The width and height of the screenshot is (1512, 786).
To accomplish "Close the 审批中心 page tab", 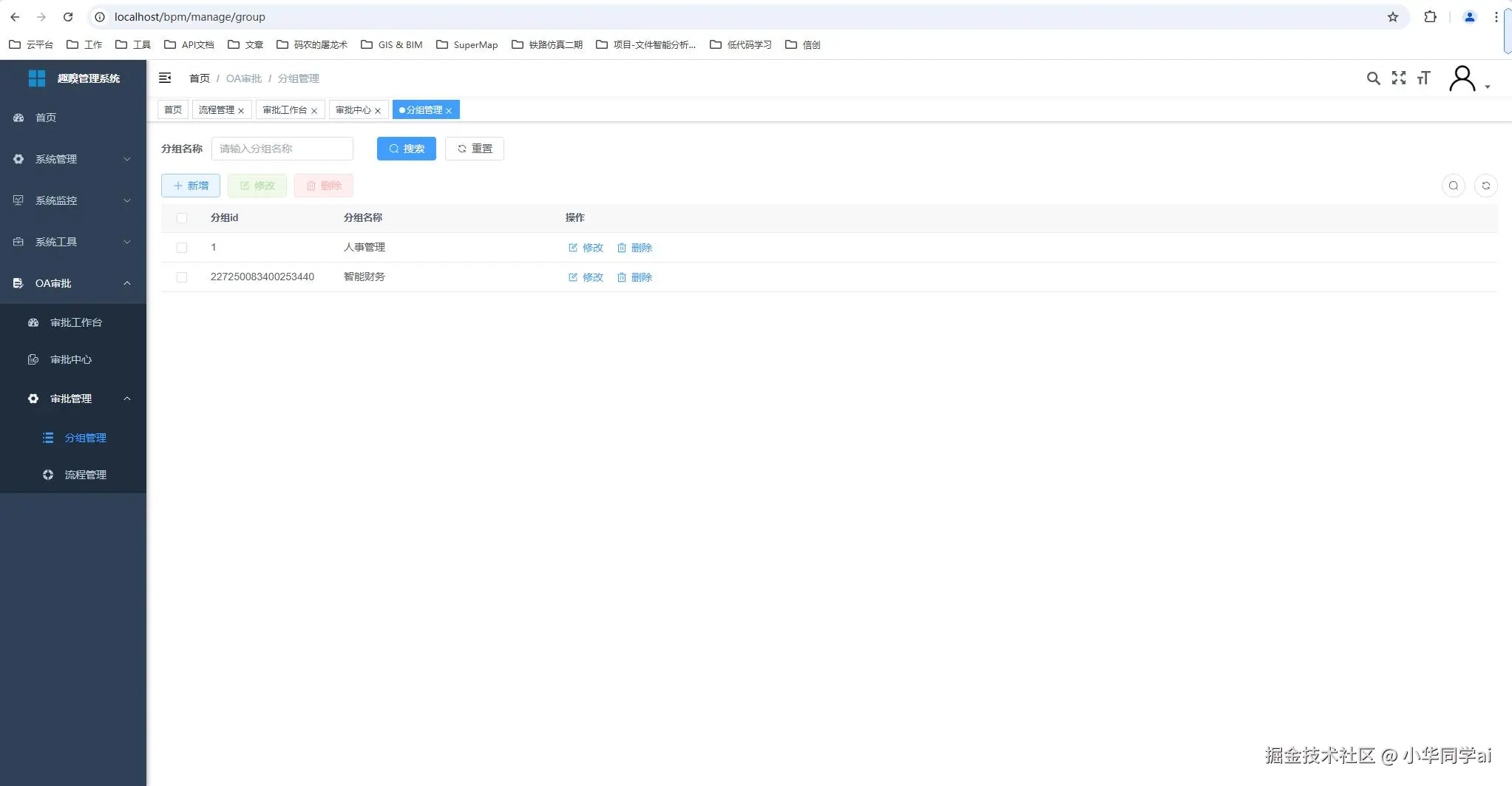I will [x=378, y=111].
